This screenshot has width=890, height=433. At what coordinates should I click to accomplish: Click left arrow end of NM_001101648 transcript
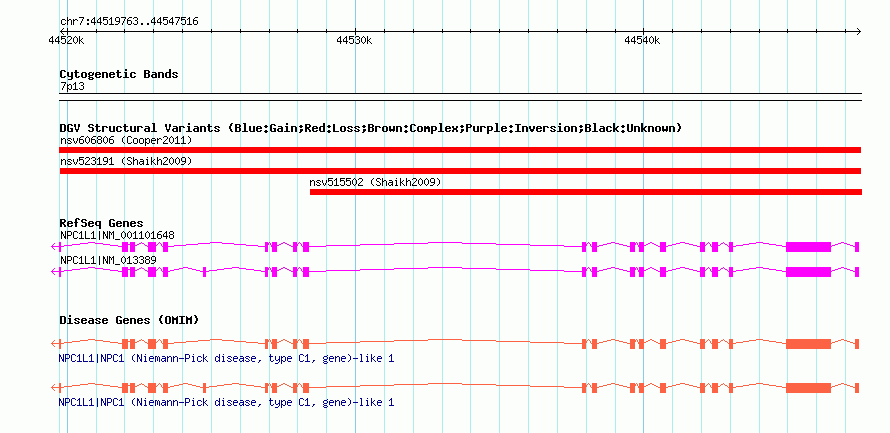click(55, 247)
